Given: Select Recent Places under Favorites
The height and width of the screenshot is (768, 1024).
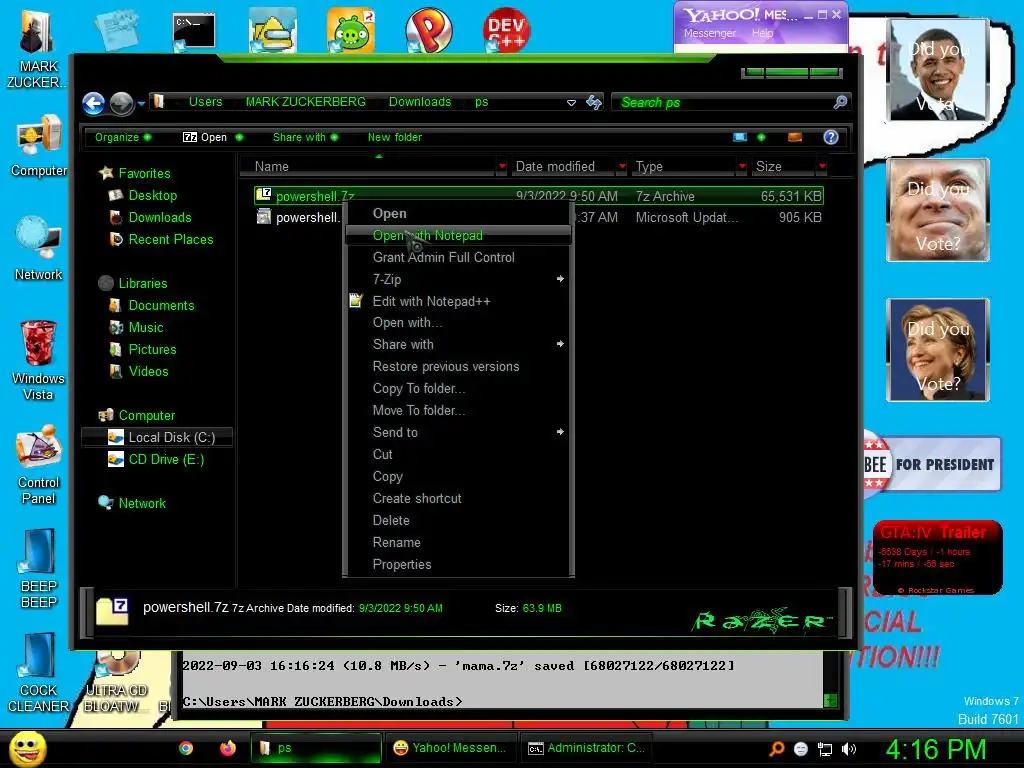Looking at the screenshot, I should point(170,240).
